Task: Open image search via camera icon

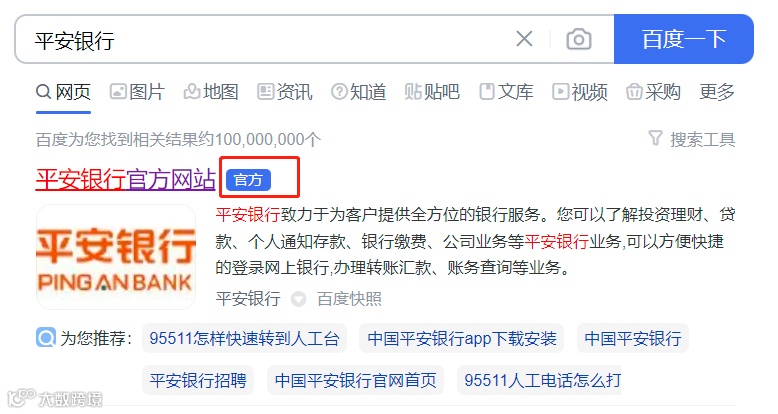Action: click(579, 39)
